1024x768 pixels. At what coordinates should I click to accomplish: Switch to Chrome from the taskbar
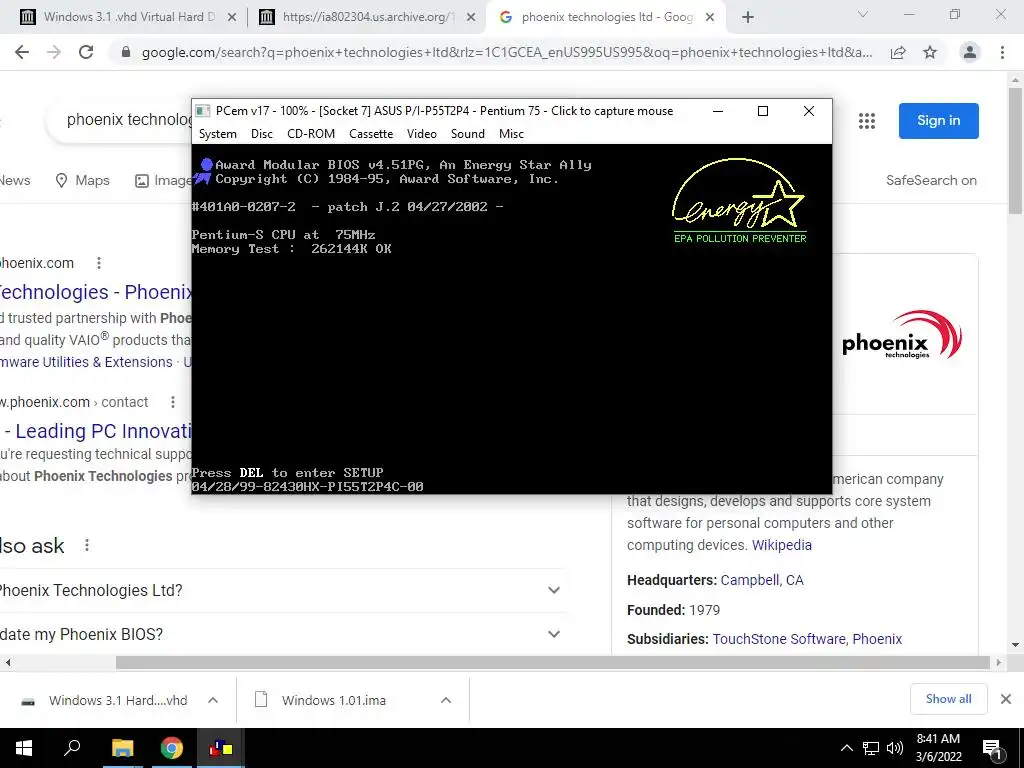pos(172,748)
